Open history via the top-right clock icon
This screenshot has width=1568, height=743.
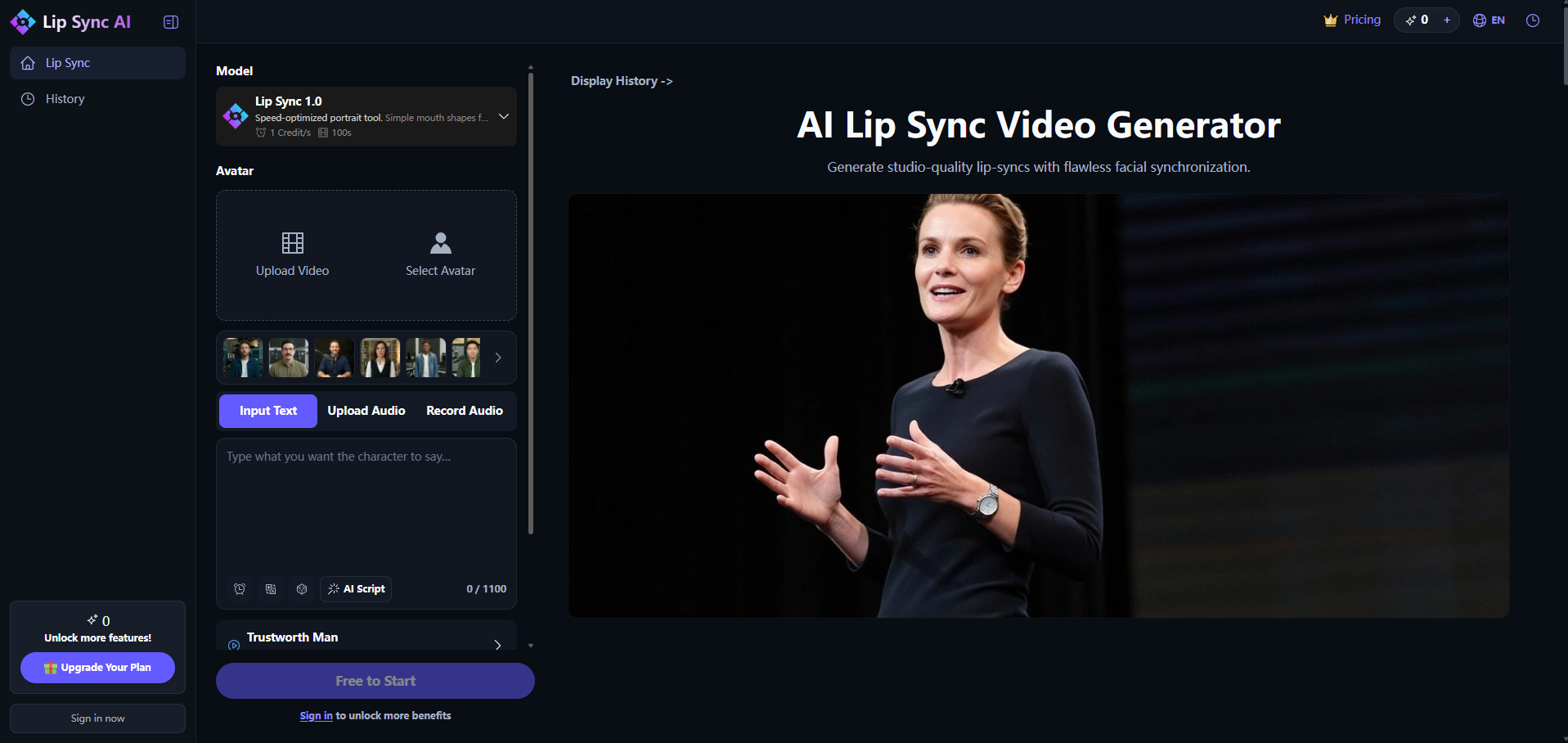click(1533, 20)
